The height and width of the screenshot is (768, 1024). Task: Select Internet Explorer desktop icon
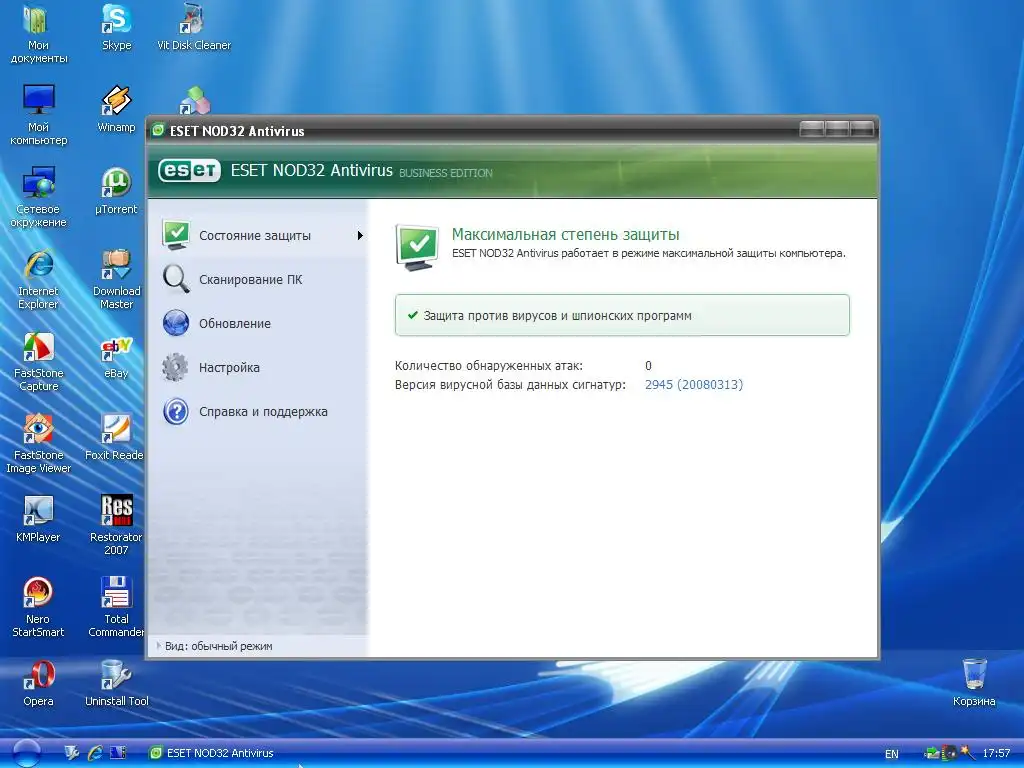point(39,280)
